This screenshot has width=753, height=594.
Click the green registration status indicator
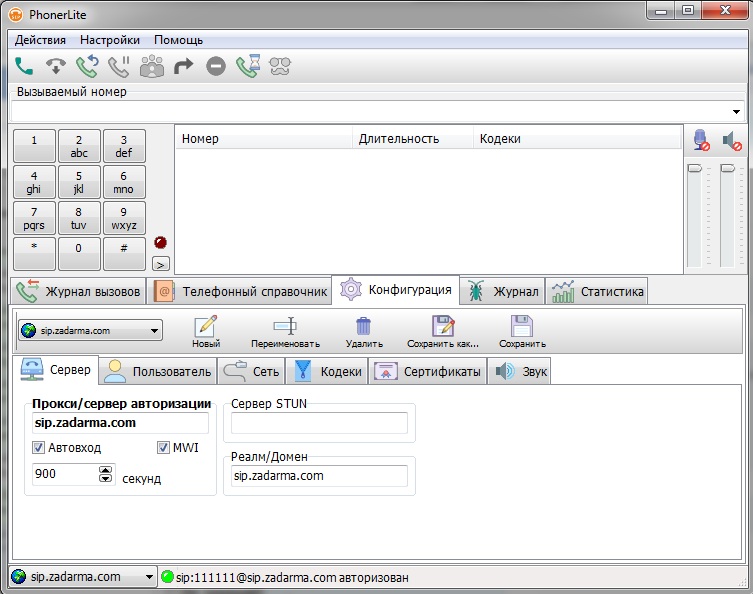point(167,577)
